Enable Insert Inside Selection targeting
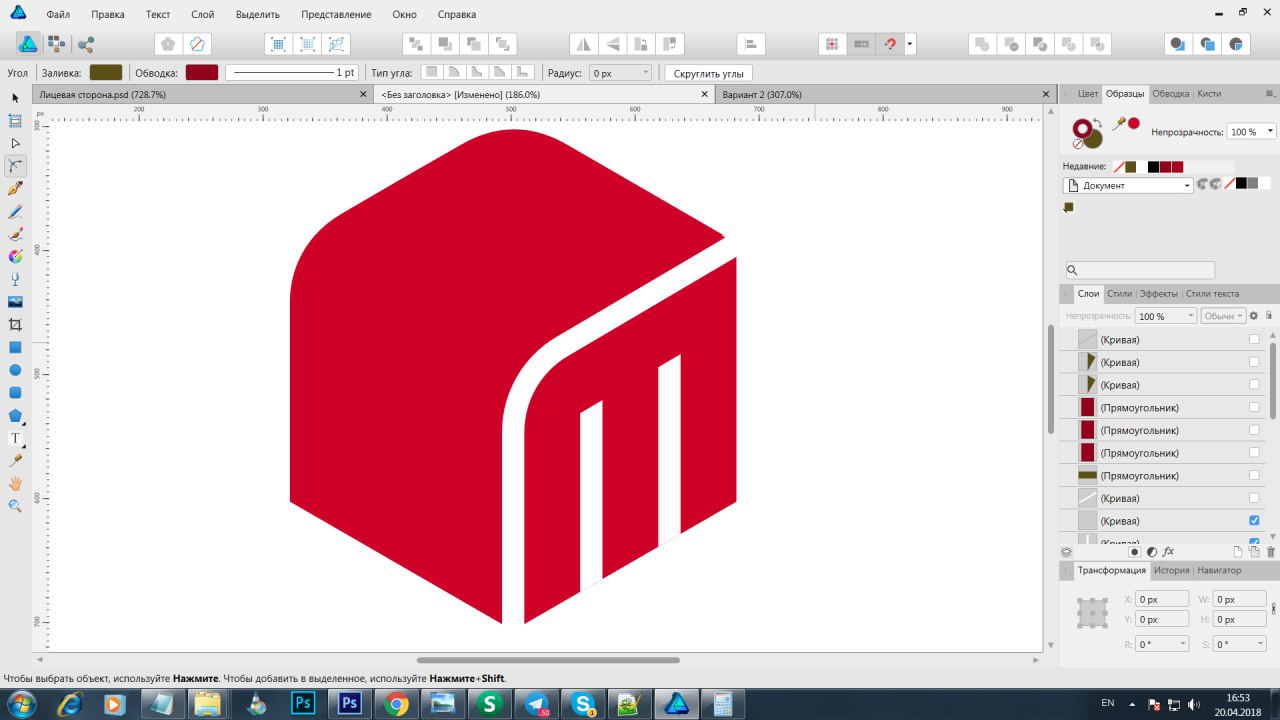The image size is (1280, 720). [x=1237, y=44]
